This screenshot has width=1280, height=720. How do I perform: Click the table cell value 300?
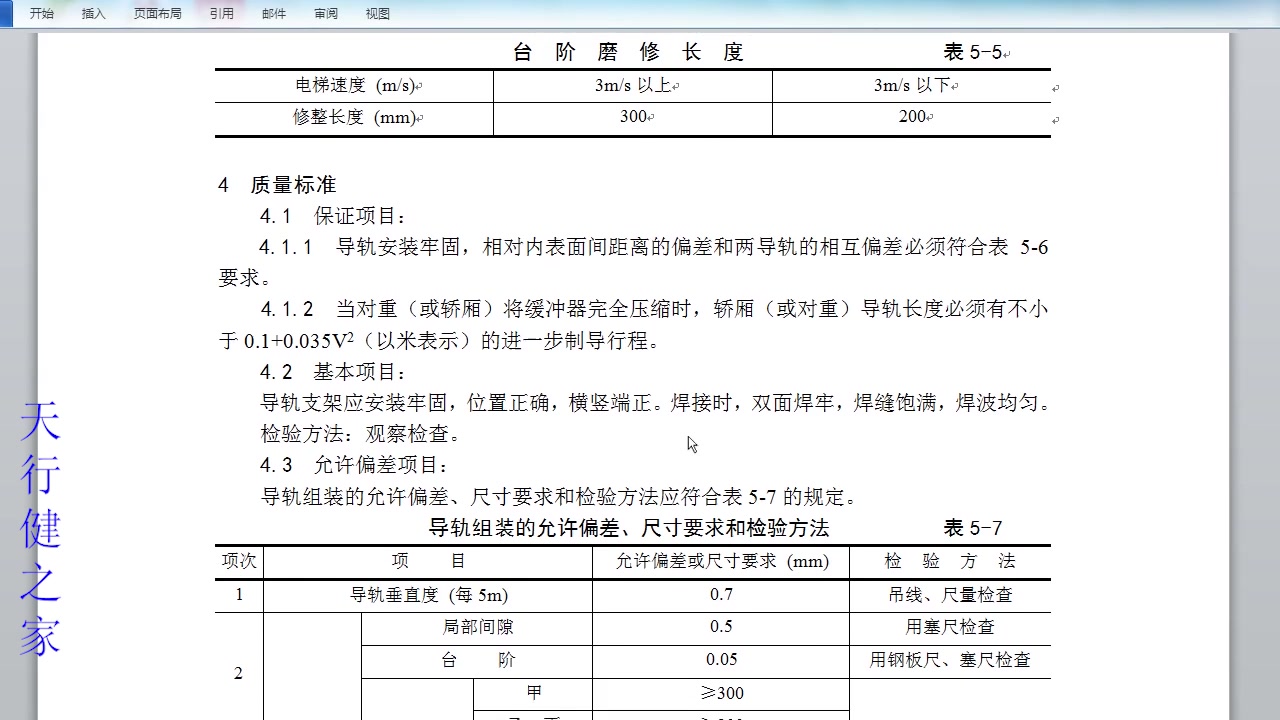633,117
